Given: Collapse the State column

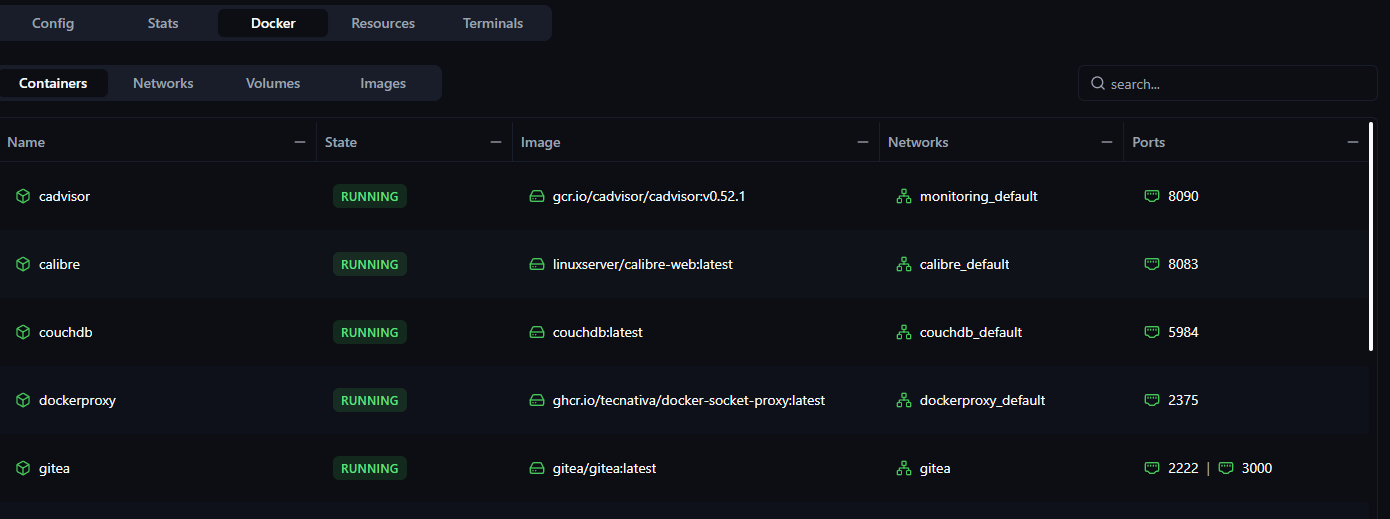Looking at the screenshot, I should (x=496, y=143).
